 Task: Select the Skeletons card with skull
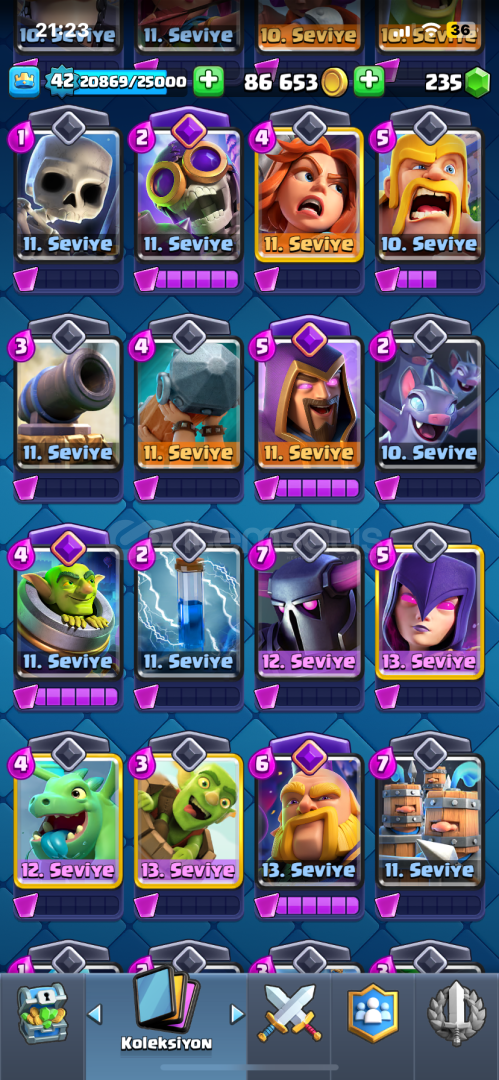click(68, 194)
